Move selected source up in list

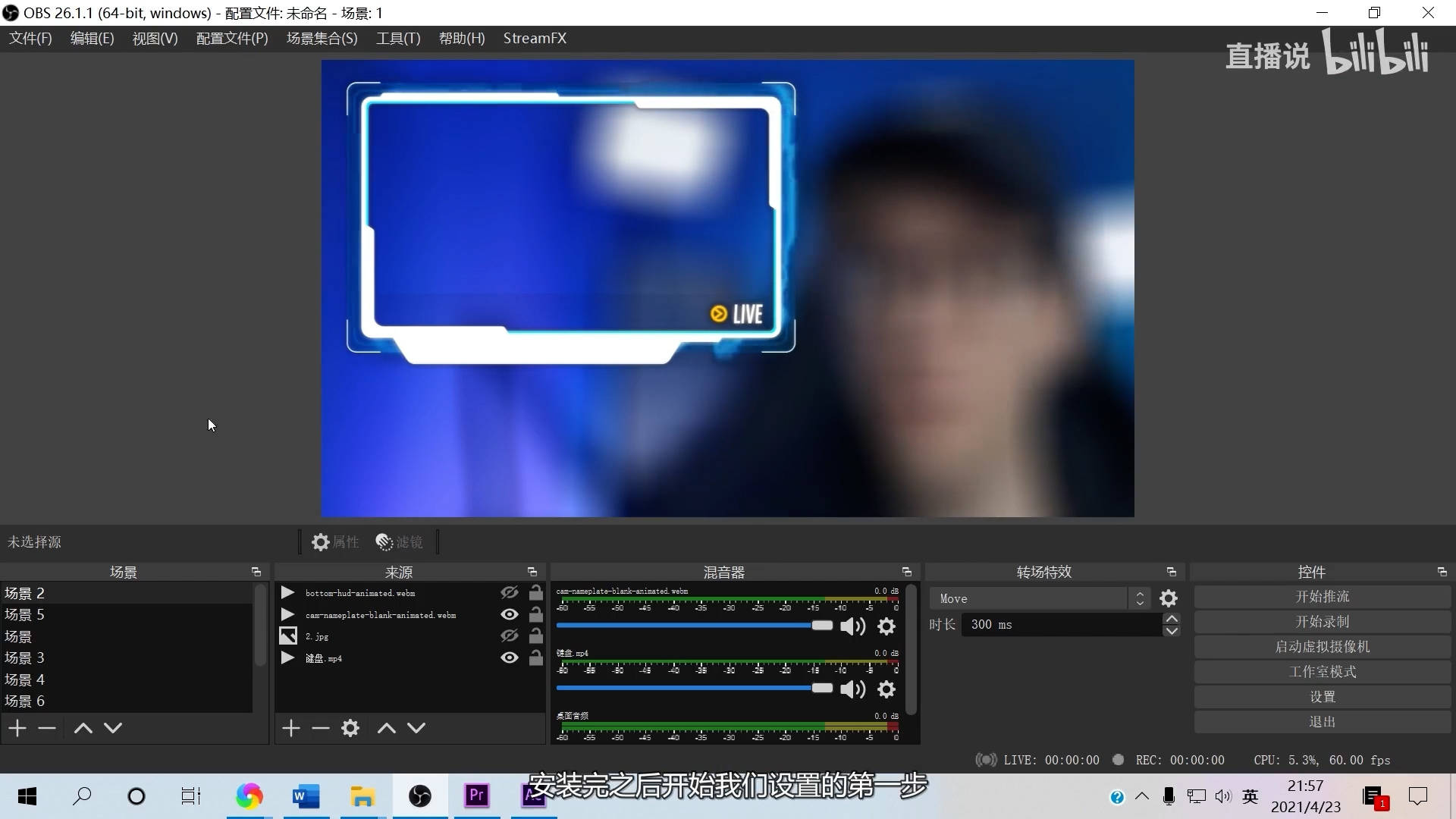387,729
